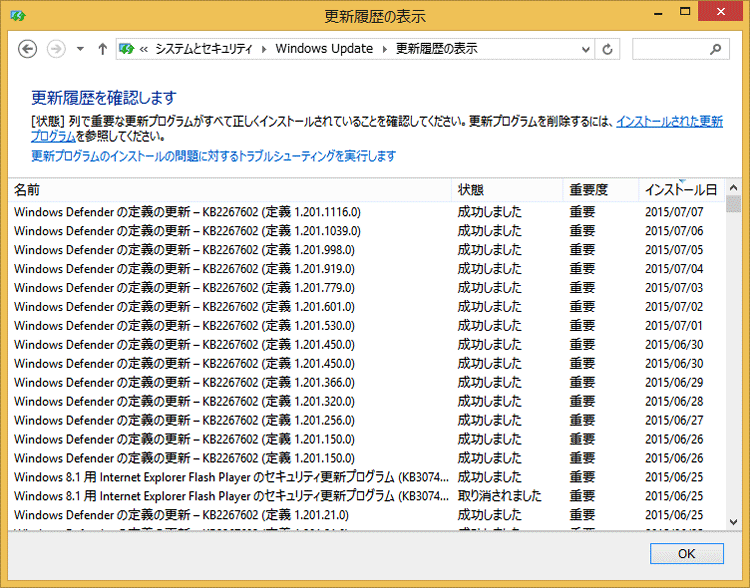Viewport: 750px width, 588px height.
Task: Open the recent locations dropdown
Action: [x=80, y=49]
